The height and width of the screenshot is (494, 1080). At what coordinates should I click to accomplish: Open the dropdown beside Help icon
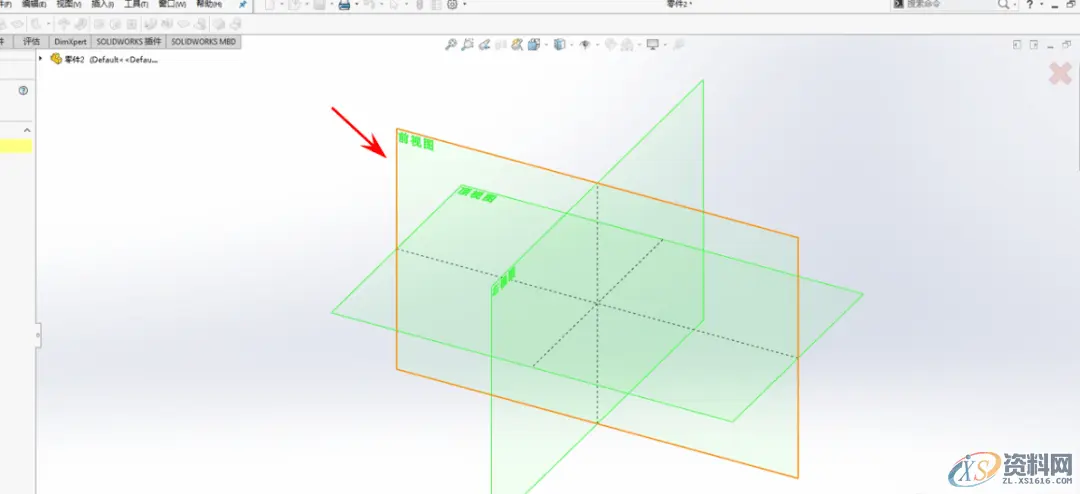[x=1041, y=4]
